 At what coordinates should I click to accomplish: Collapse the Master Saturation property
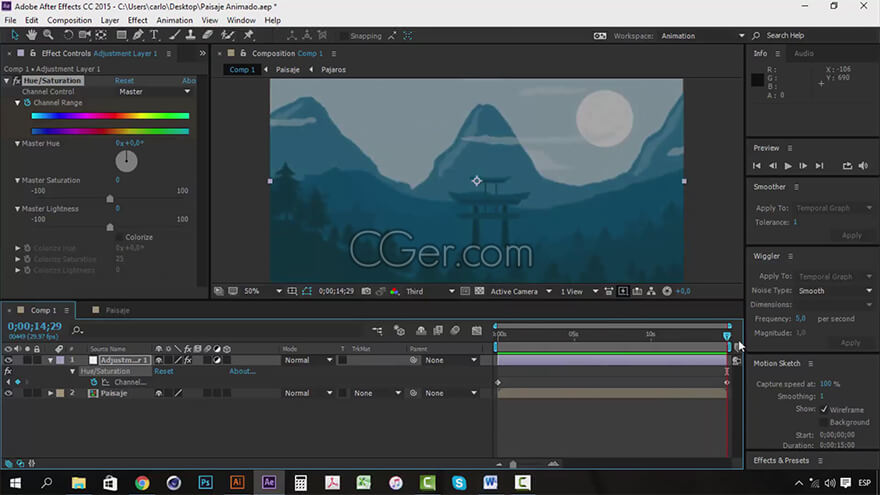tap(17, 181)
